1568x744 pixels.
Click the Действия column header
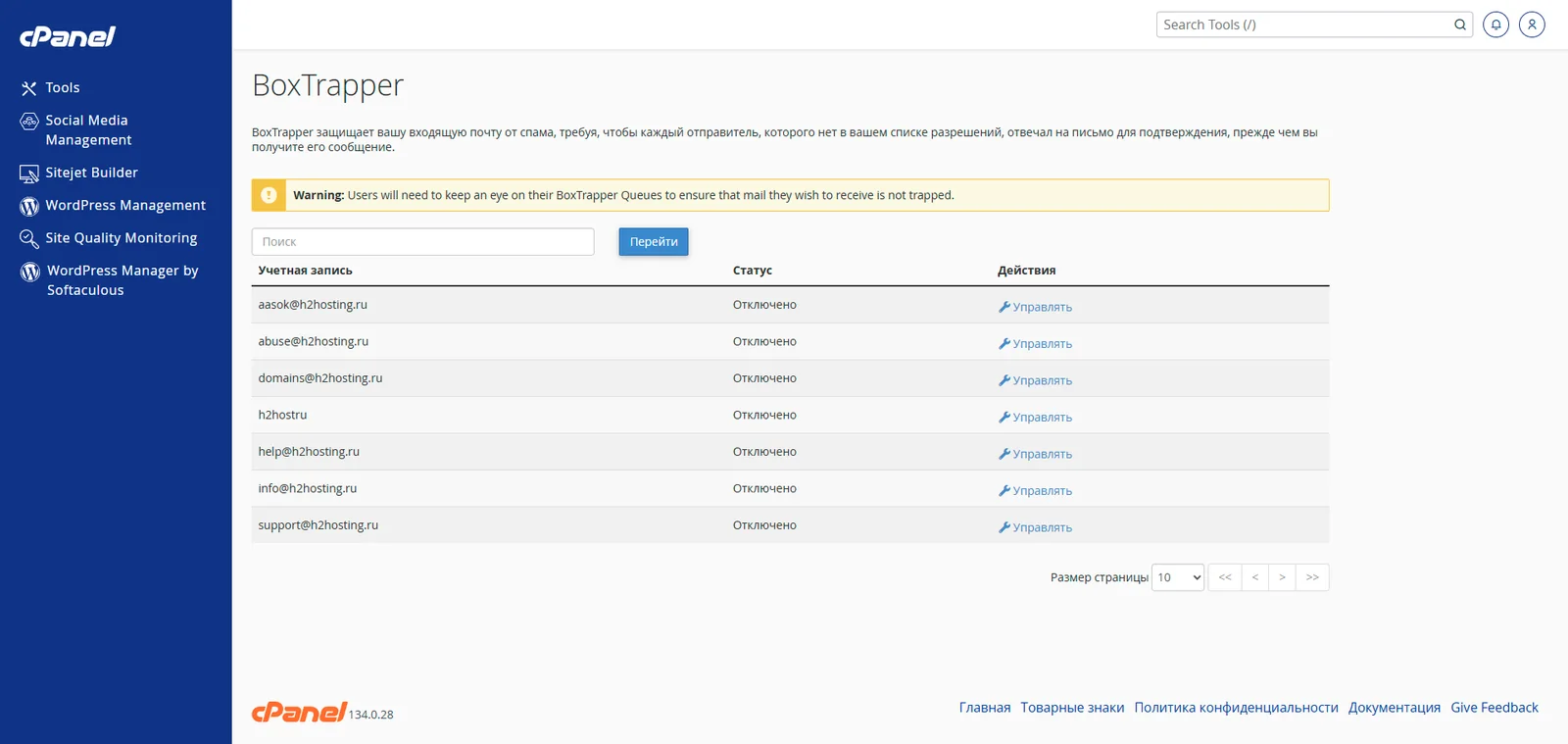[1027, 271]
